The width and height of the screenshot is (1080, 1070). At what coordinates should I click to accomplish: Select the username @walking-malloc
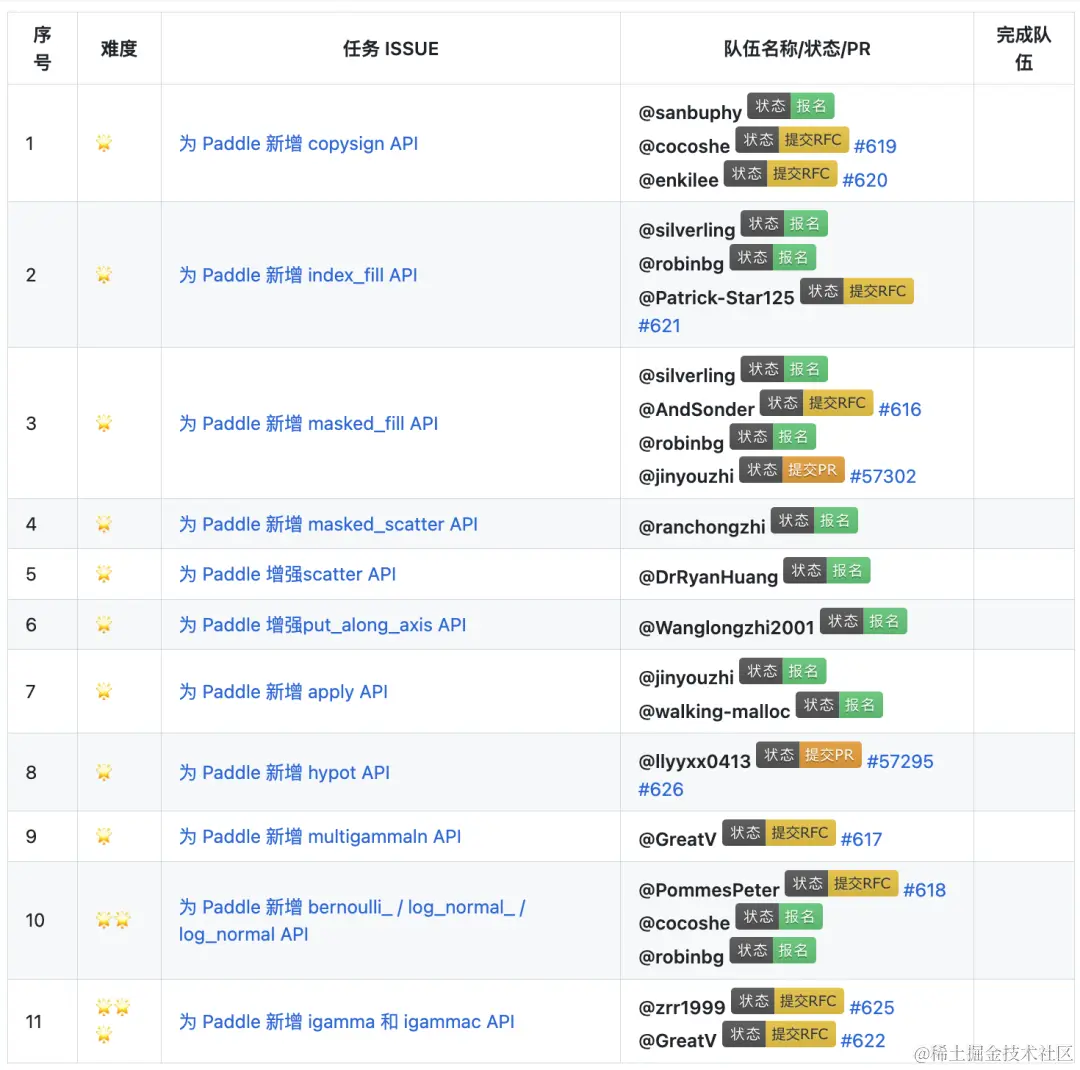pos(714,711)
